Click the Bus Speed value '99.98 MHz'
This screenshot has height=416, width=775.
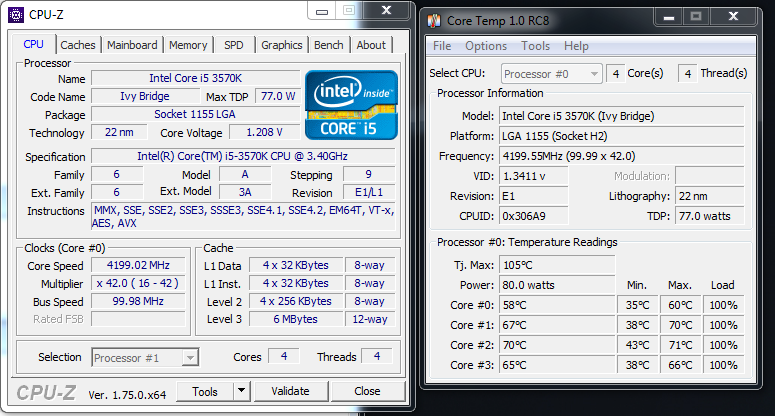[138, 301]
